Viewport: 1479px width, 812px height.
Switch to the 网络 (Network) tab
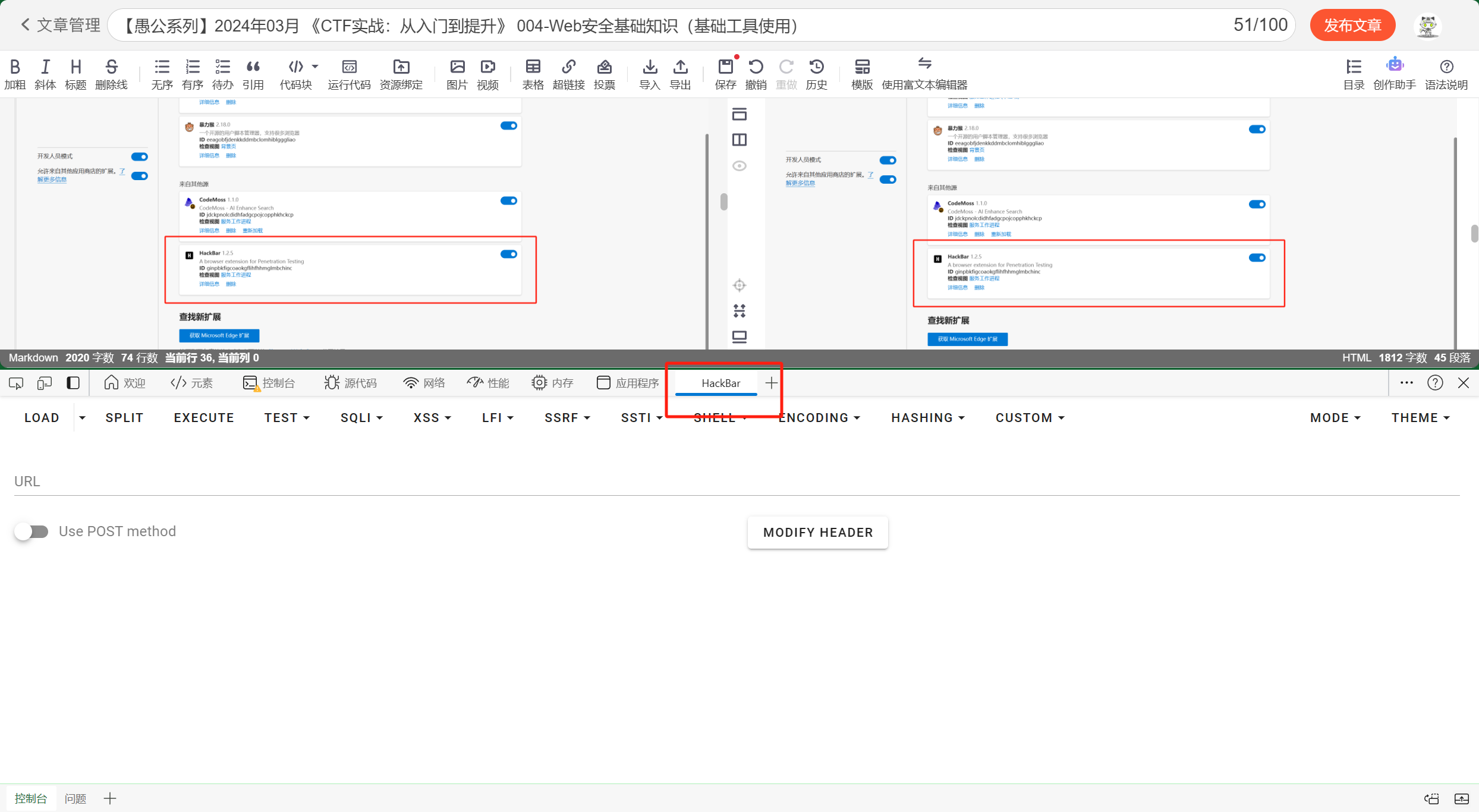[424, 383]
